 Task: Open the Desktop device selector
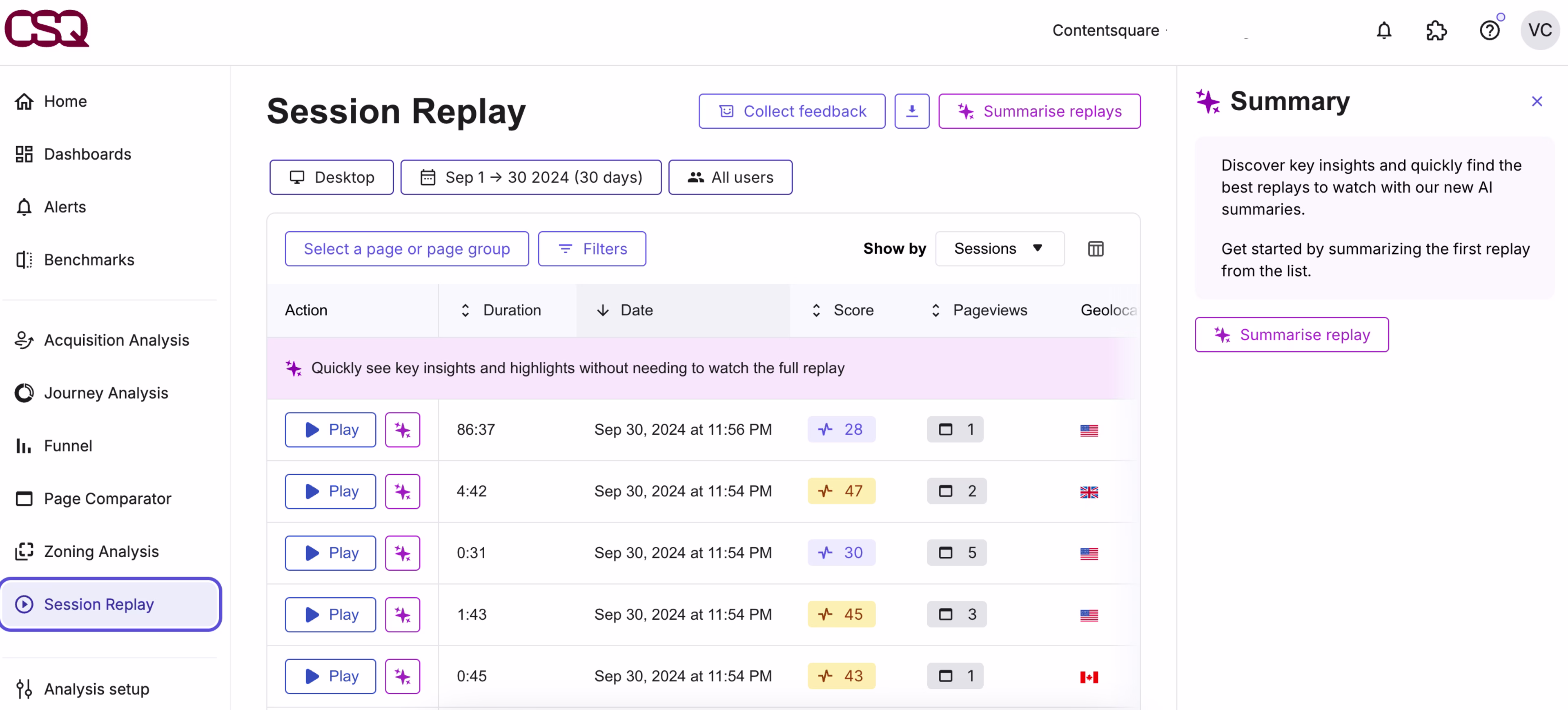point(332,177)
